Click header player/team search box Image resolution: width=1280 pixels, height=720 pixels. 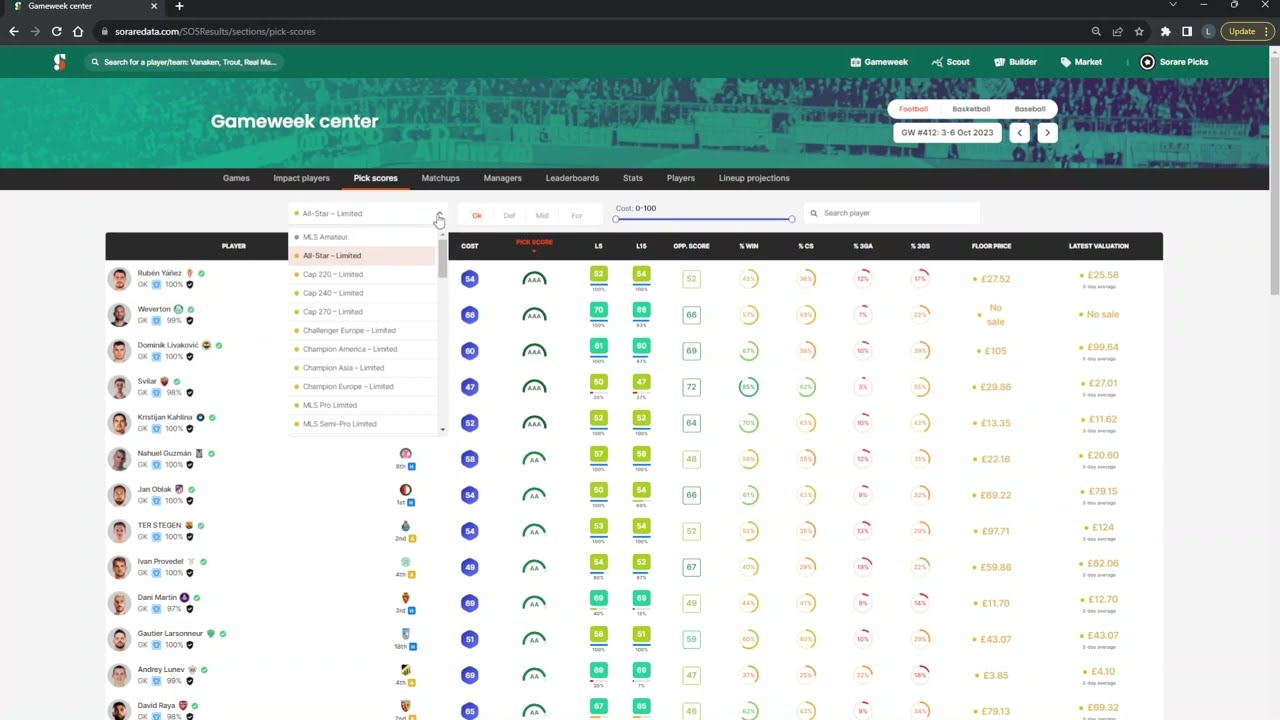[x=182, y=62]
